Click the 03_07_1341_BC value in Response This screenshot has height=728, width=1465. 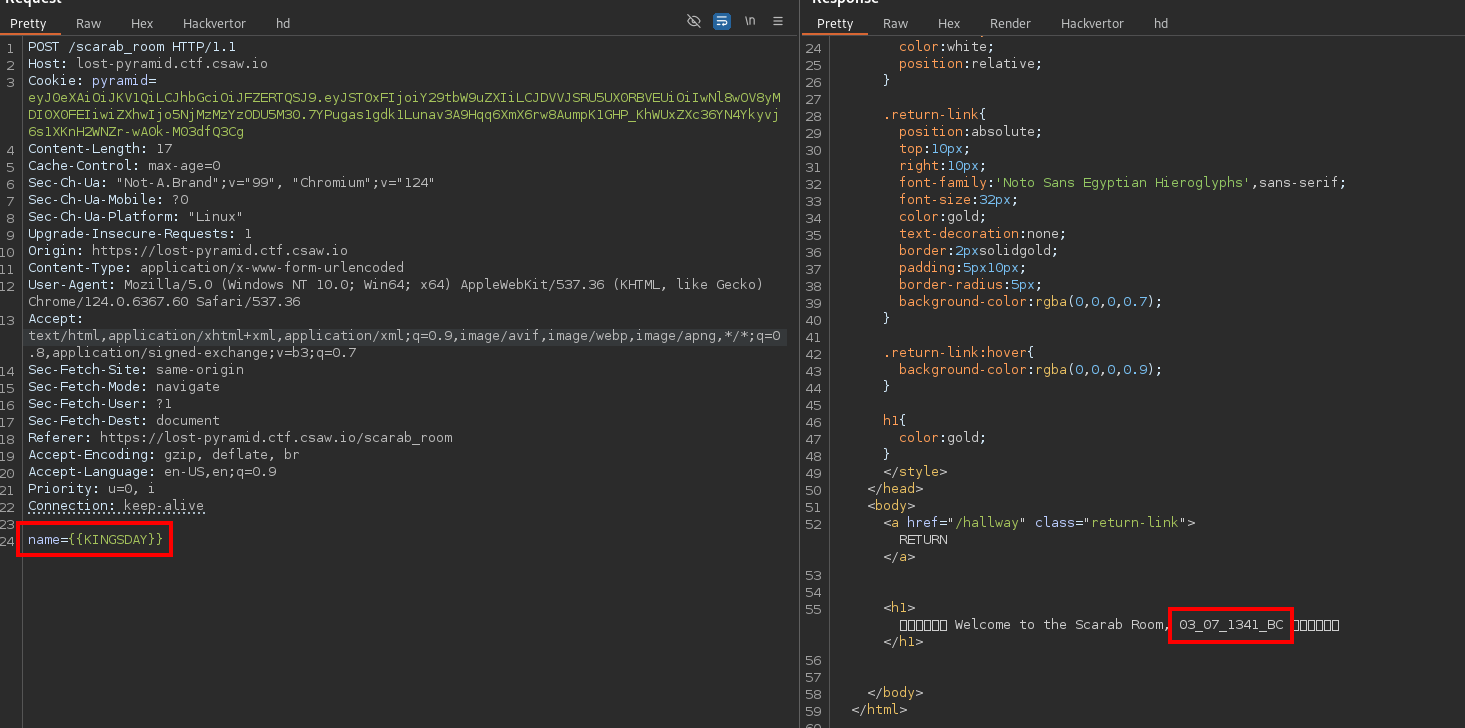point(1230,625)
